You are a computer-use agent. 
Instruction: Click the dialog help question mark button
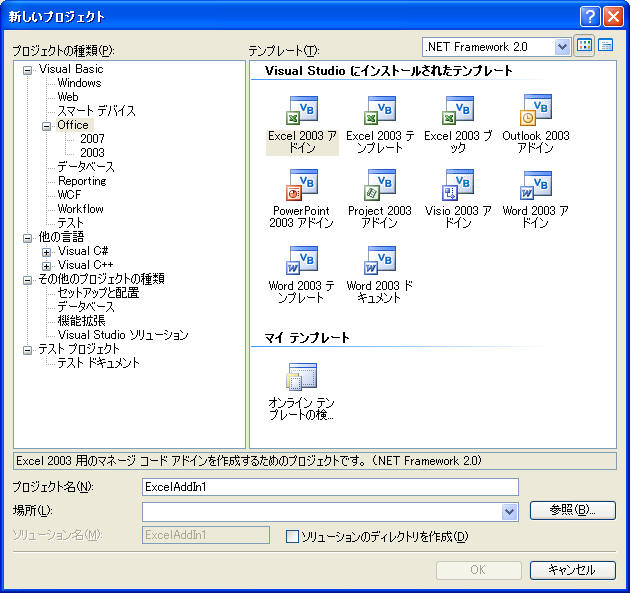point(590,16)
